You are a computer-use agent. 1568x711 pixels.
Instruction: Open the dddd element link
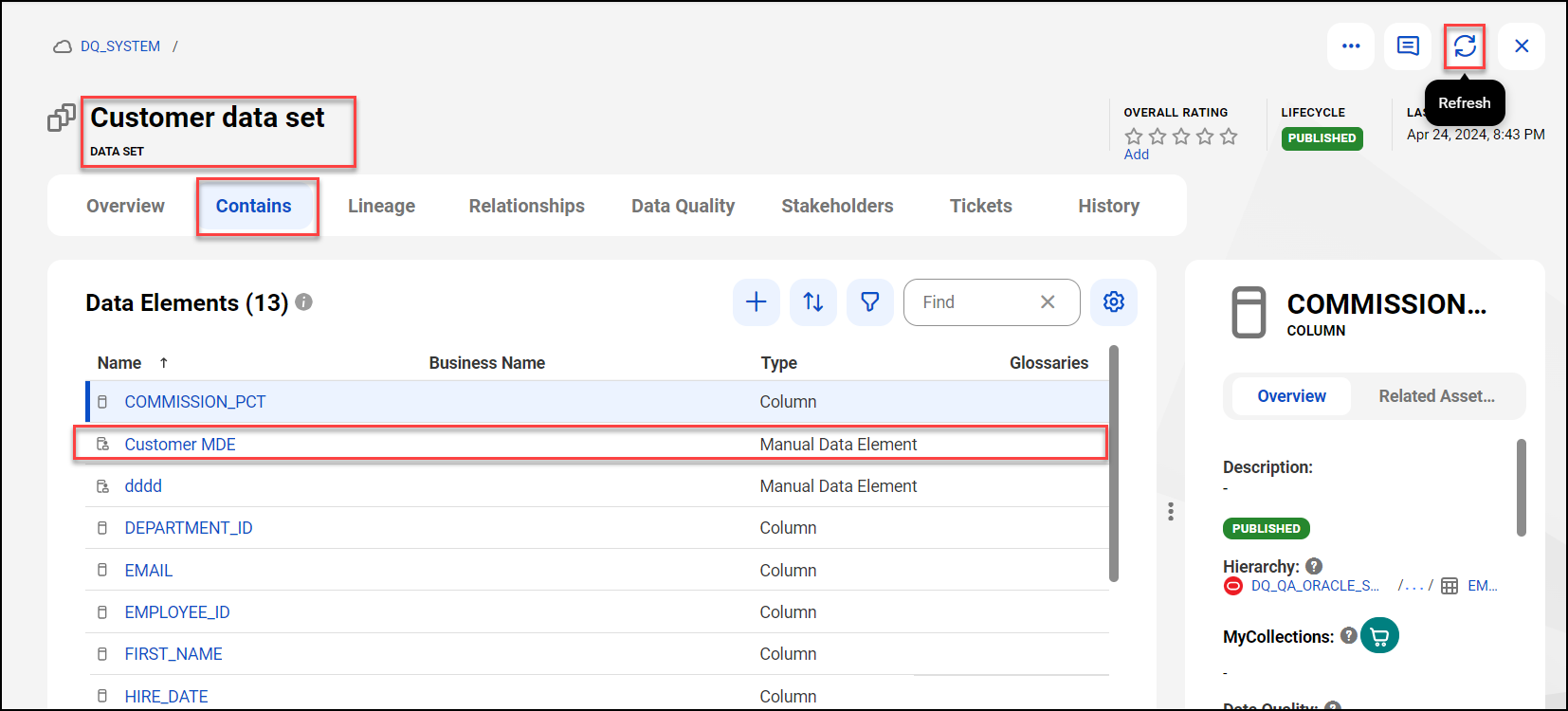tap(143, 485)
